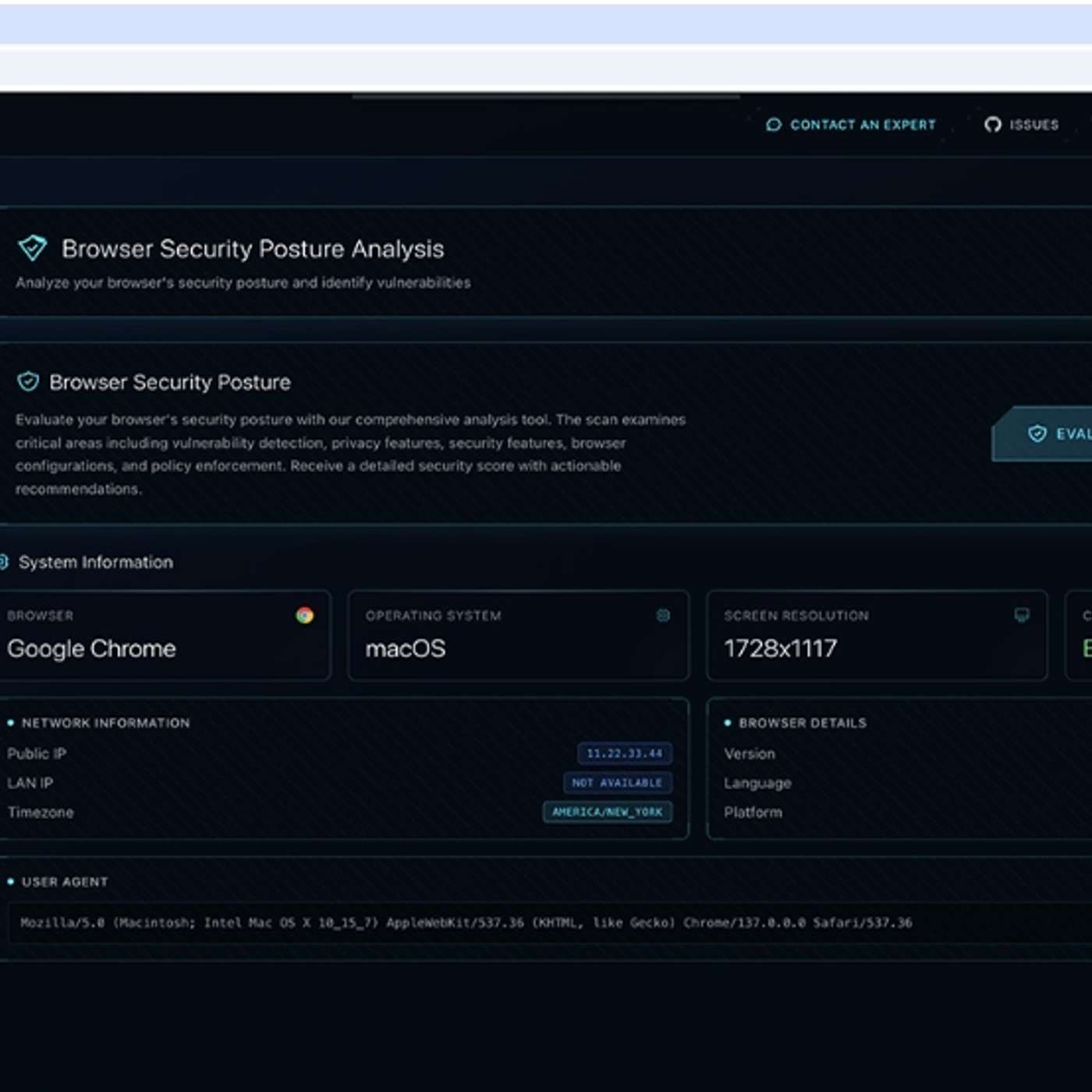The height and width of the screenshot is (1092, 1092).
Task: Click the "Analyze your browser's security posture" subtitle
Action: coord(243,282)
